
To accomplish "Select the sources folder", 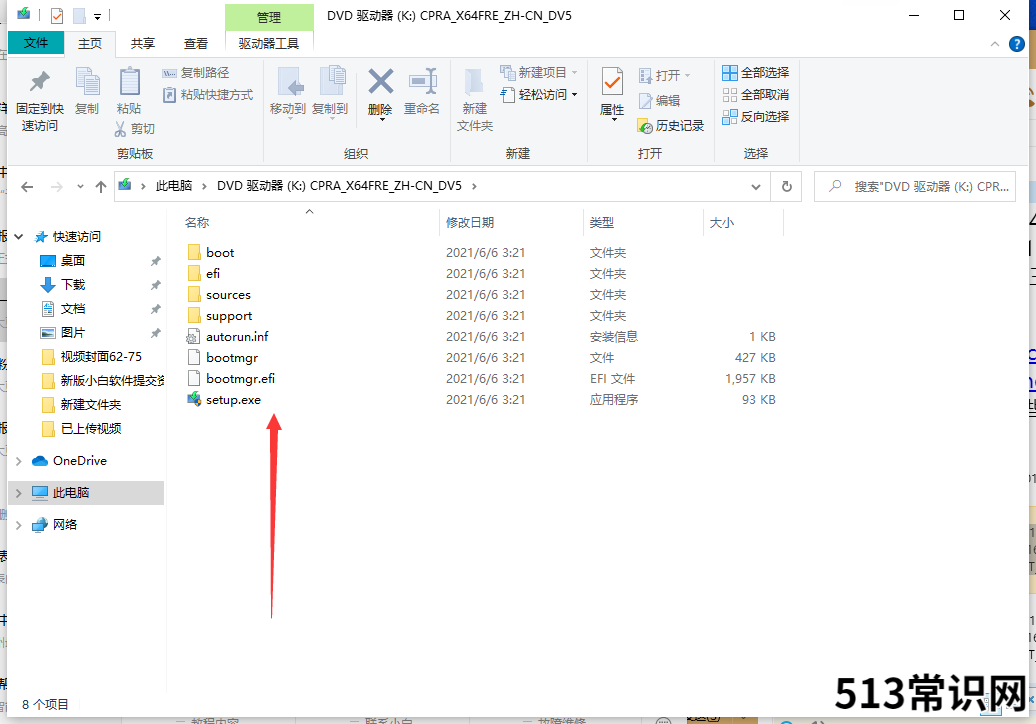I will pyautogui.click(x=228, y=295).
